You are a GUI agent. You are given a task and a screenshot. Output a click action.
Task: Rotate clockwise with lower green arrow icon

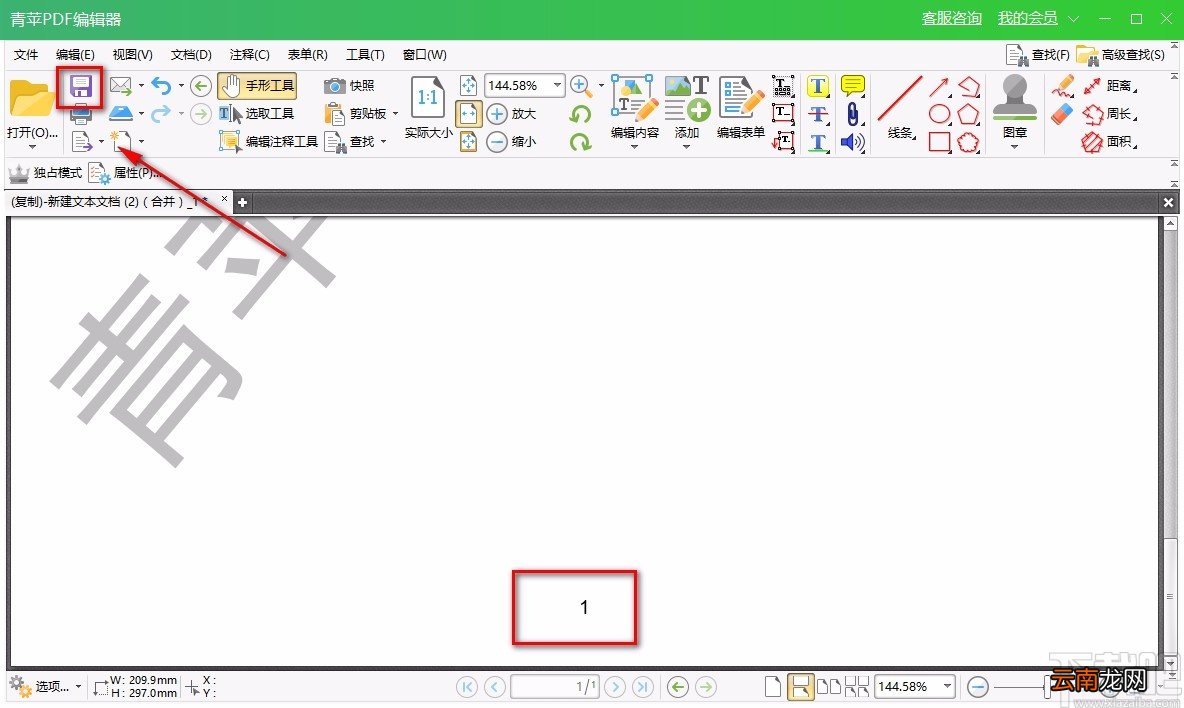coord(580,142)
